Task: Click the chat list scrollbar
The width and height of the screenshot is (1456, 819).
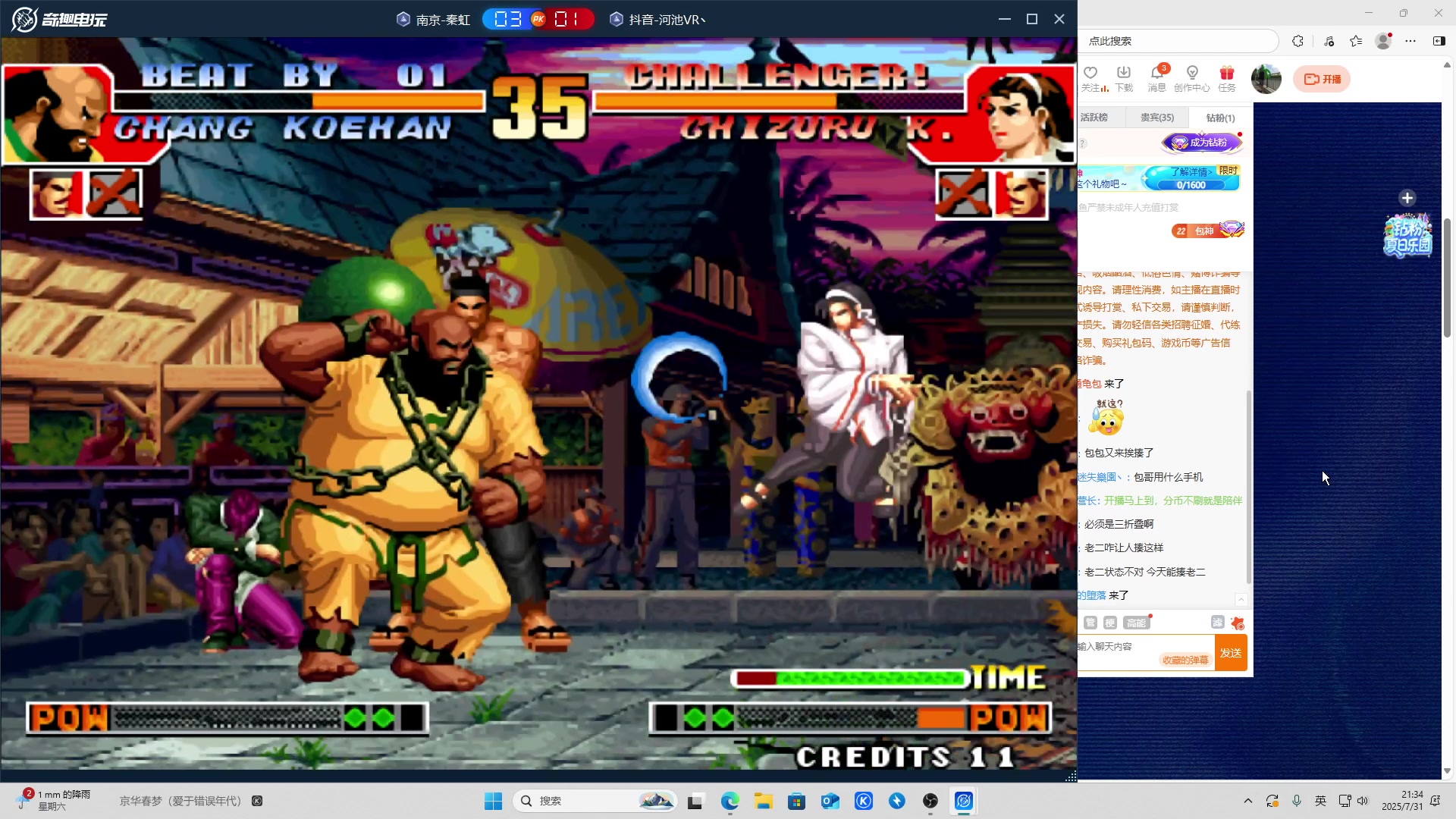Action: pyautogui.click(x=1249, y=487)
